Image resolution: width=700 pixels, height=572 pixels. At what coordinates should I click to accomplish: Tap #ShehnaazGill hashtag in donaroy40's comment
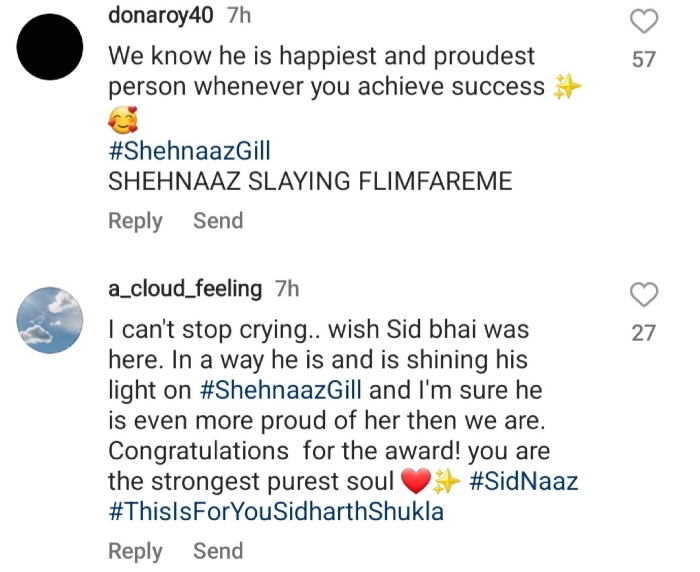(189, 151)
